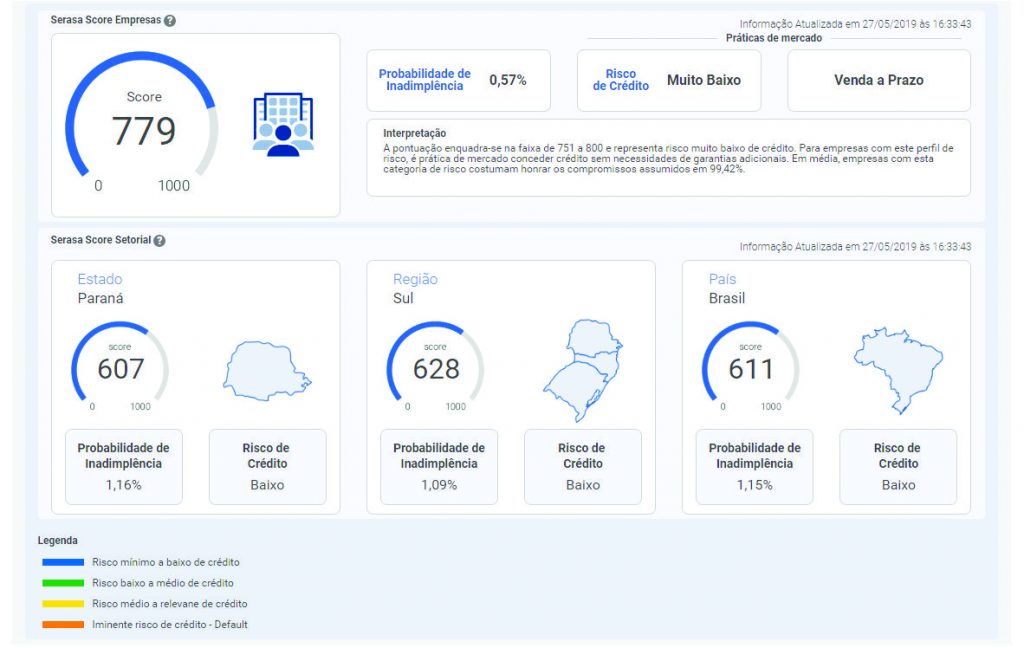The width and height of the screenshot is (1024, 648).
Task: Click the Sul Probabilidade de Inadimplência 1,09% box
Action: point(439,466)
